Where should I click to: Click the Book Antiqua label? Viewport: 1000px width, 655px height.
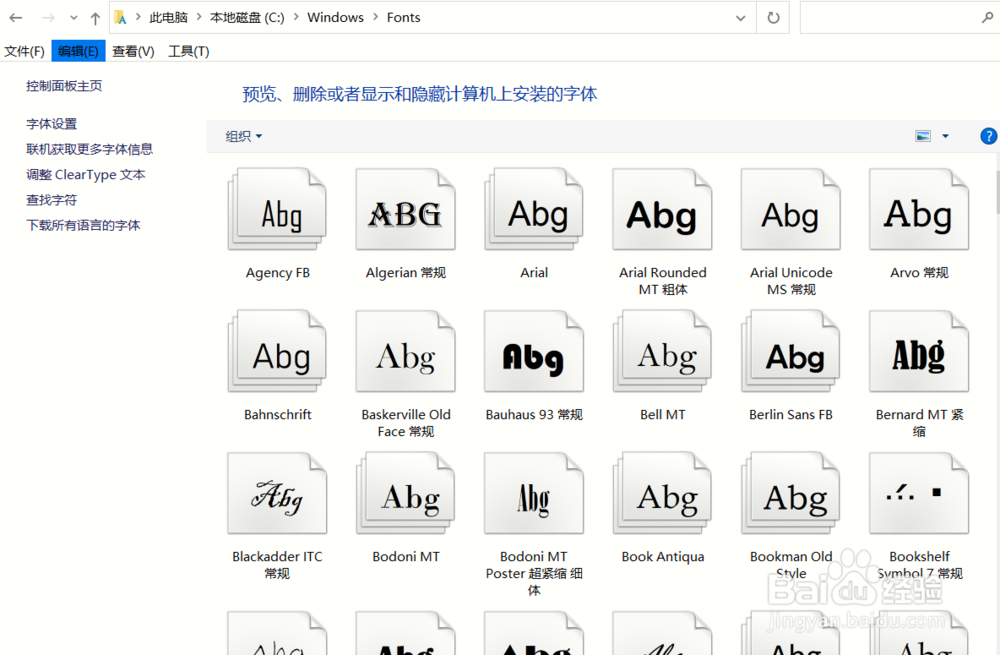pos(663,557)
